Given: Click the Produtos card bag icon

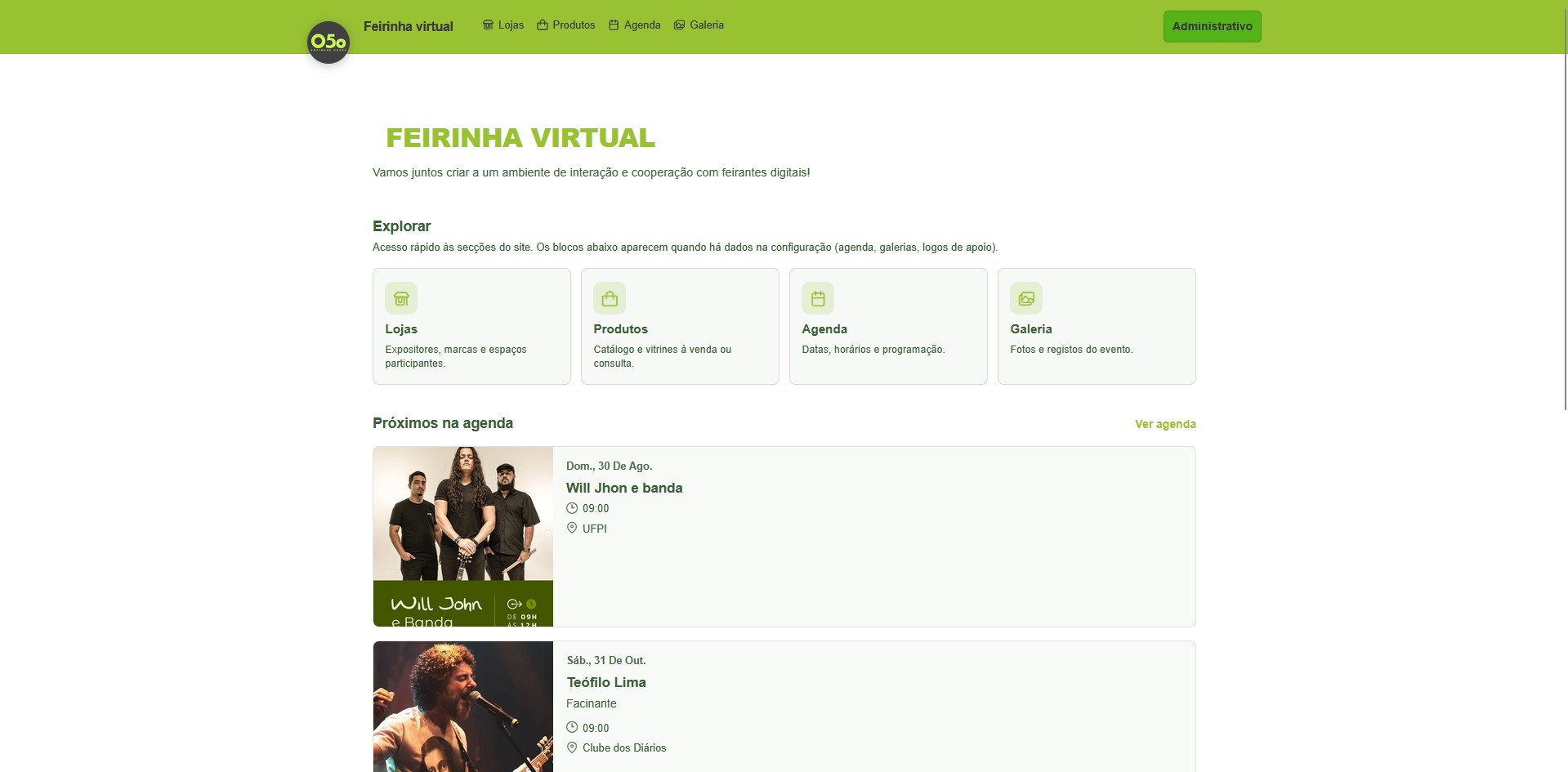Looking at the screenshot, I should coord(610,298).
